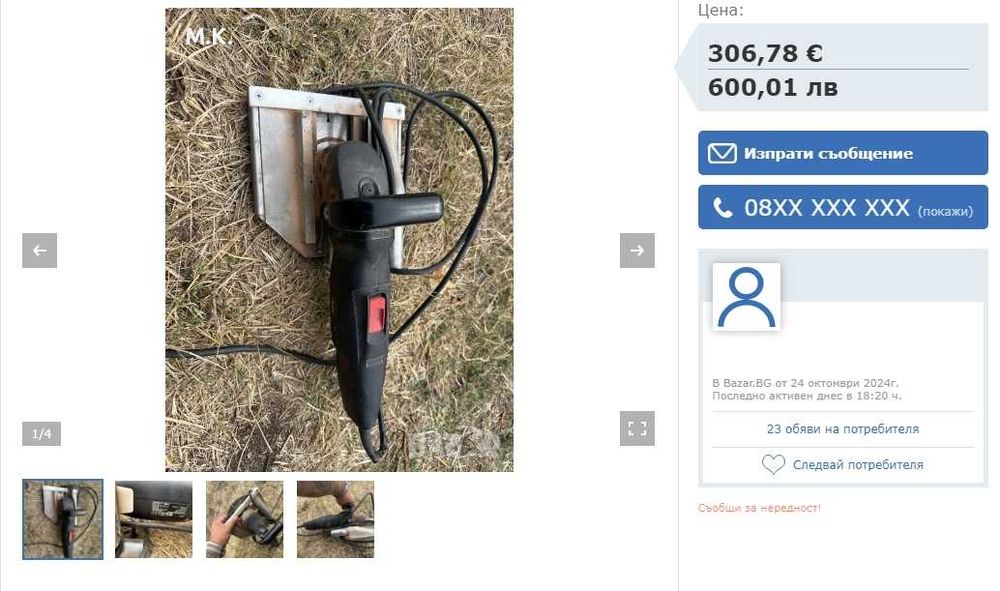Click the envelope icon for messaging
The height and width of the screenshot is (591, 1000).
click(722, 154)
